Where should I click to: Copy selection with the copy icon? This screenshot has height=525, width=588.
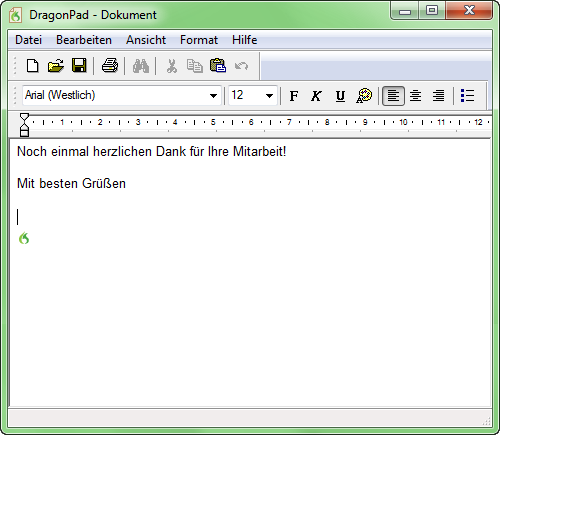[x=195, y=66]
